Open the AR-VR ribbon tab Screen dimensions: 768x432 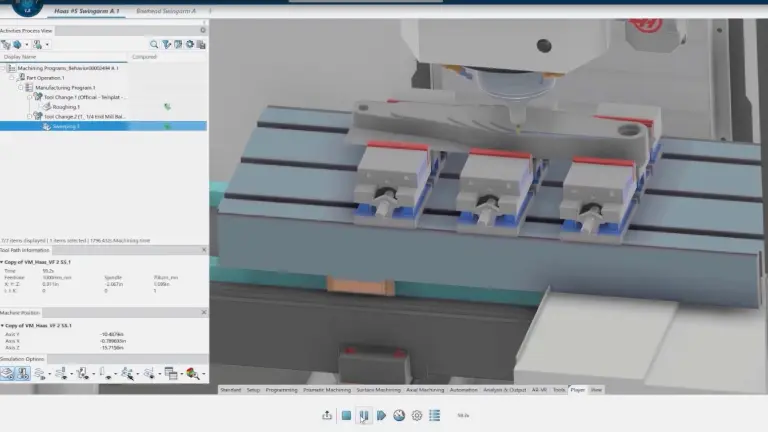[539, 390]
